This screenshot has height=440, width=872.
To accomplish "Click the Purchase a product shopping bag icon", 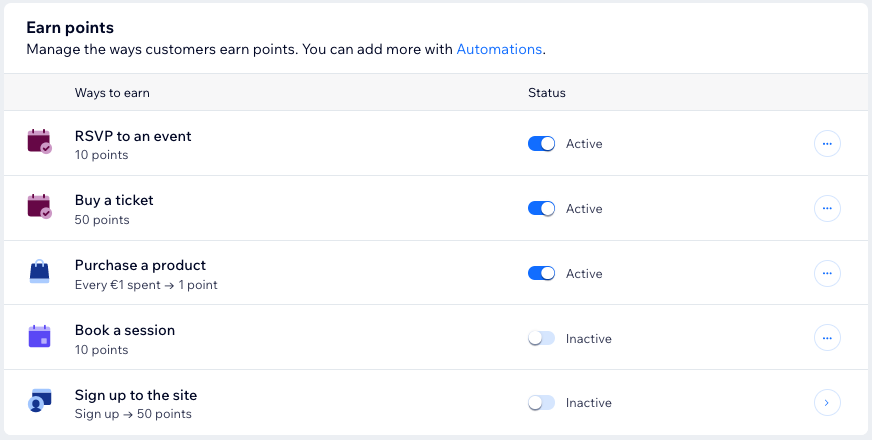I will tap(39, 273).
